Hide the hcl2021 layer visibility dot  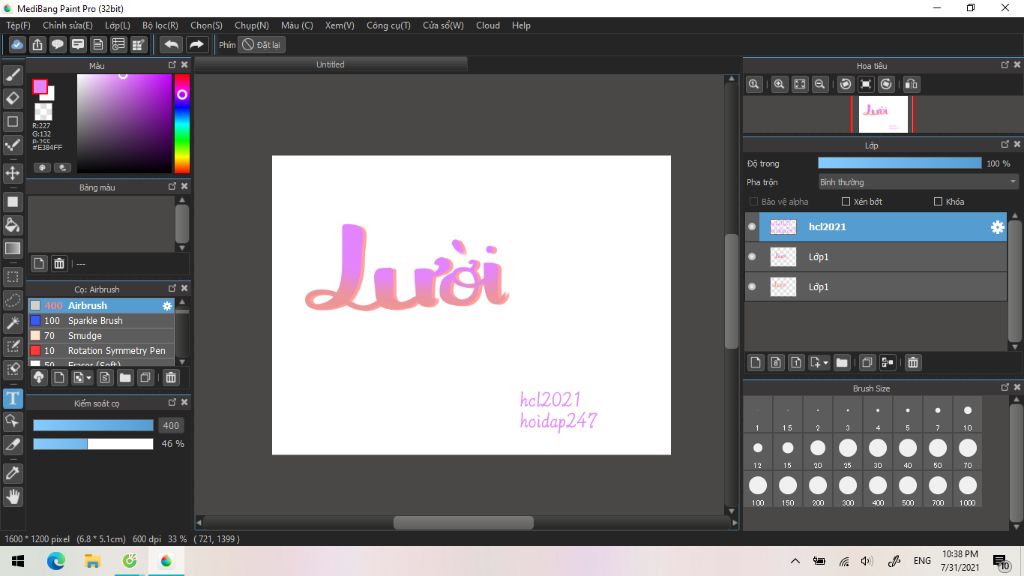click(x=752, y=227)
